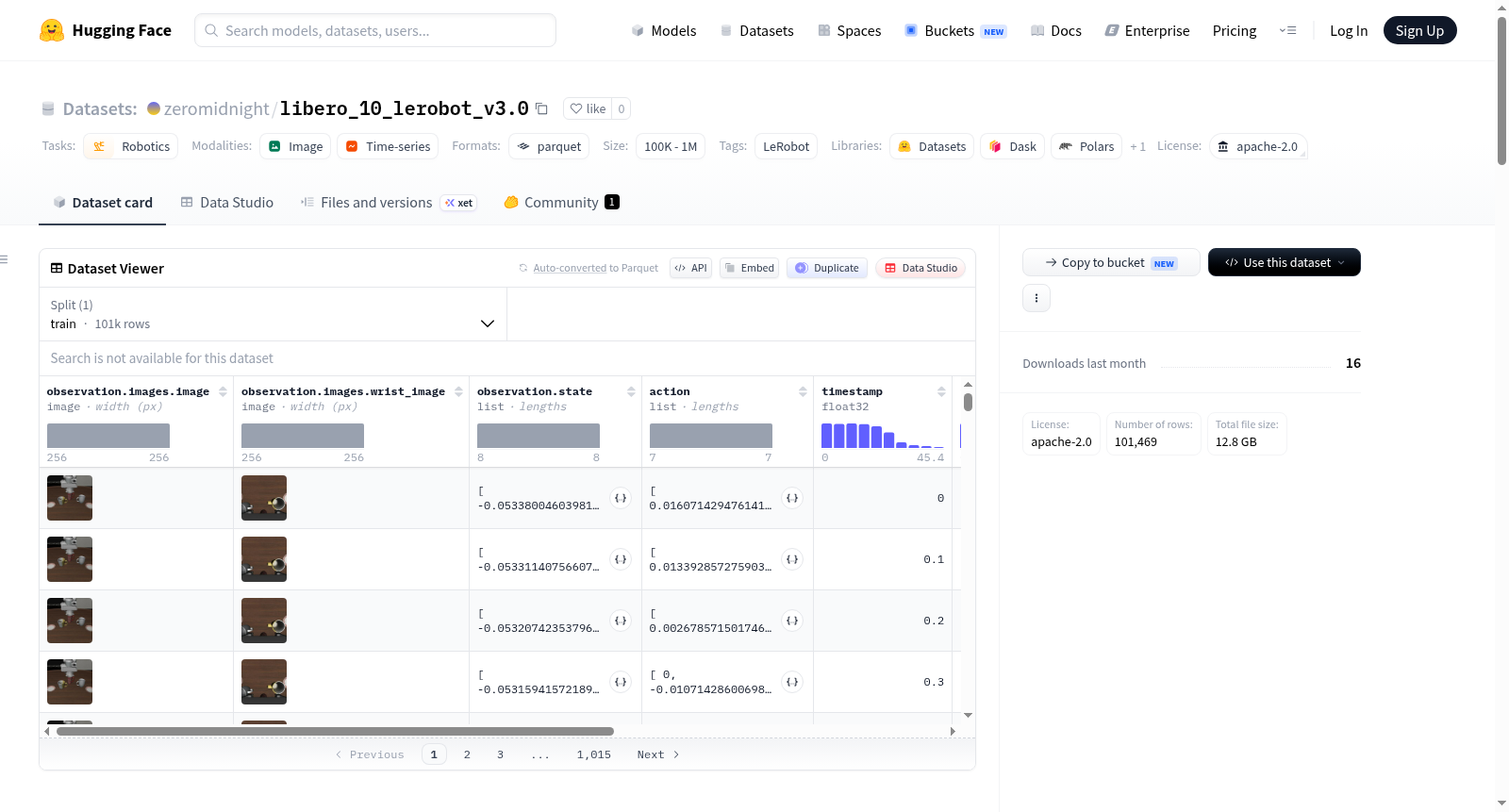Viewport: 1509px width, 812px height.
Task: Click the Embed button
Action: tap(749, 268)
